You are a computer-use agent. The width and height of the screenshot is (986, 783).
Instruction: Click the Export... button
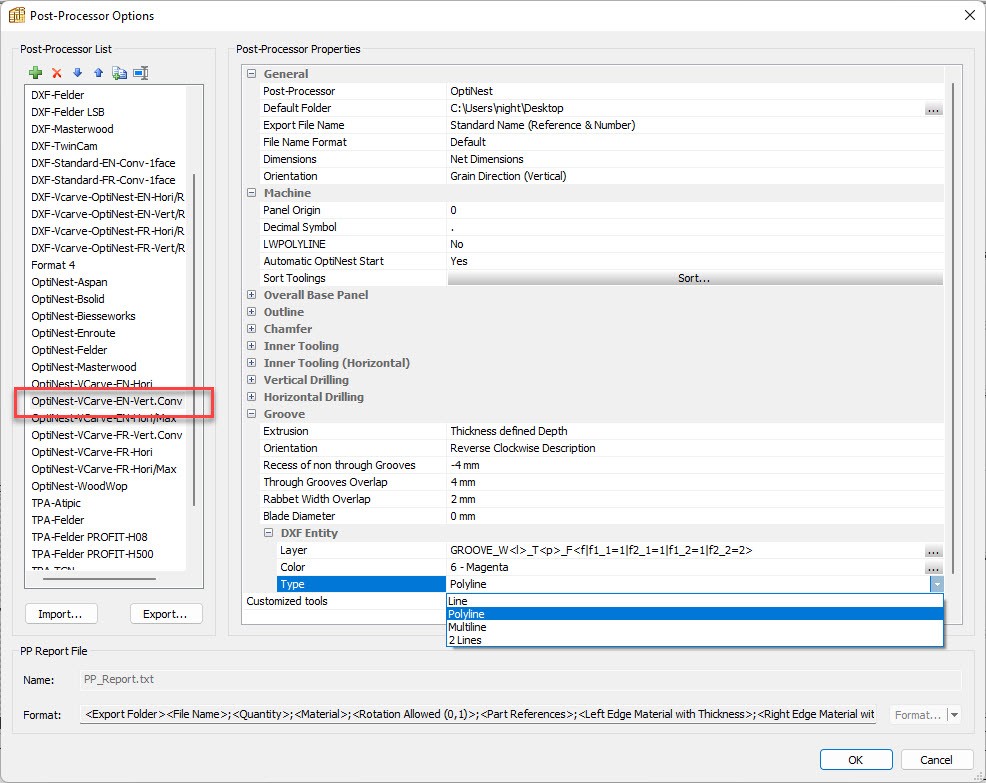pyautogui.click(x=166, y=614)
